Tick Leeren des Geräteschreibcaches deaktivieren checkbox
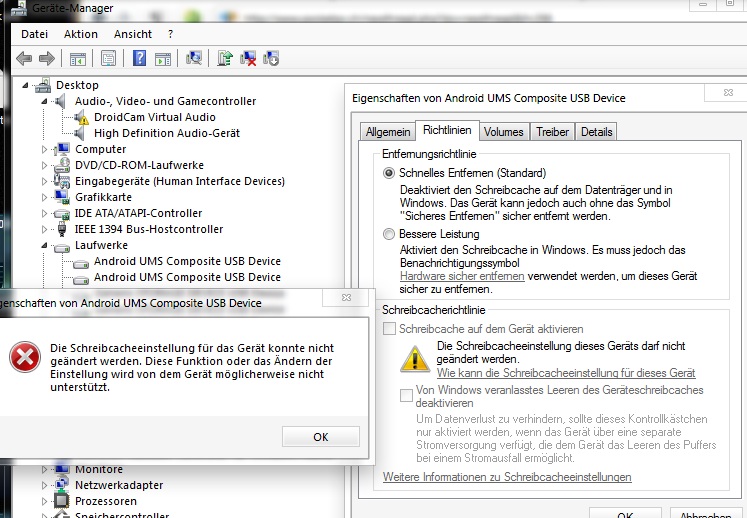The image size is (747, 518). click(406, 396)
